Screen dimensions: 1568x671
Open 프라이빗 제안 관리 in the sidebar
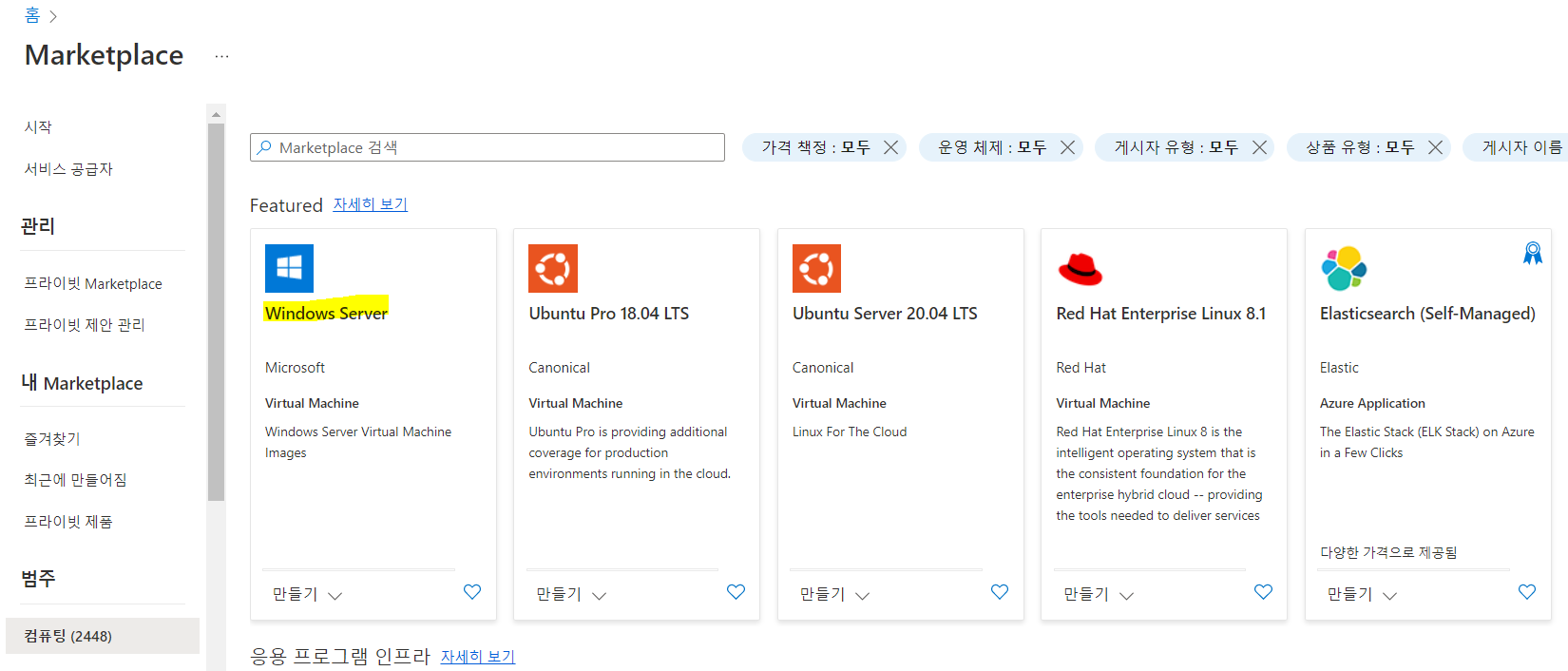point(85,325)
